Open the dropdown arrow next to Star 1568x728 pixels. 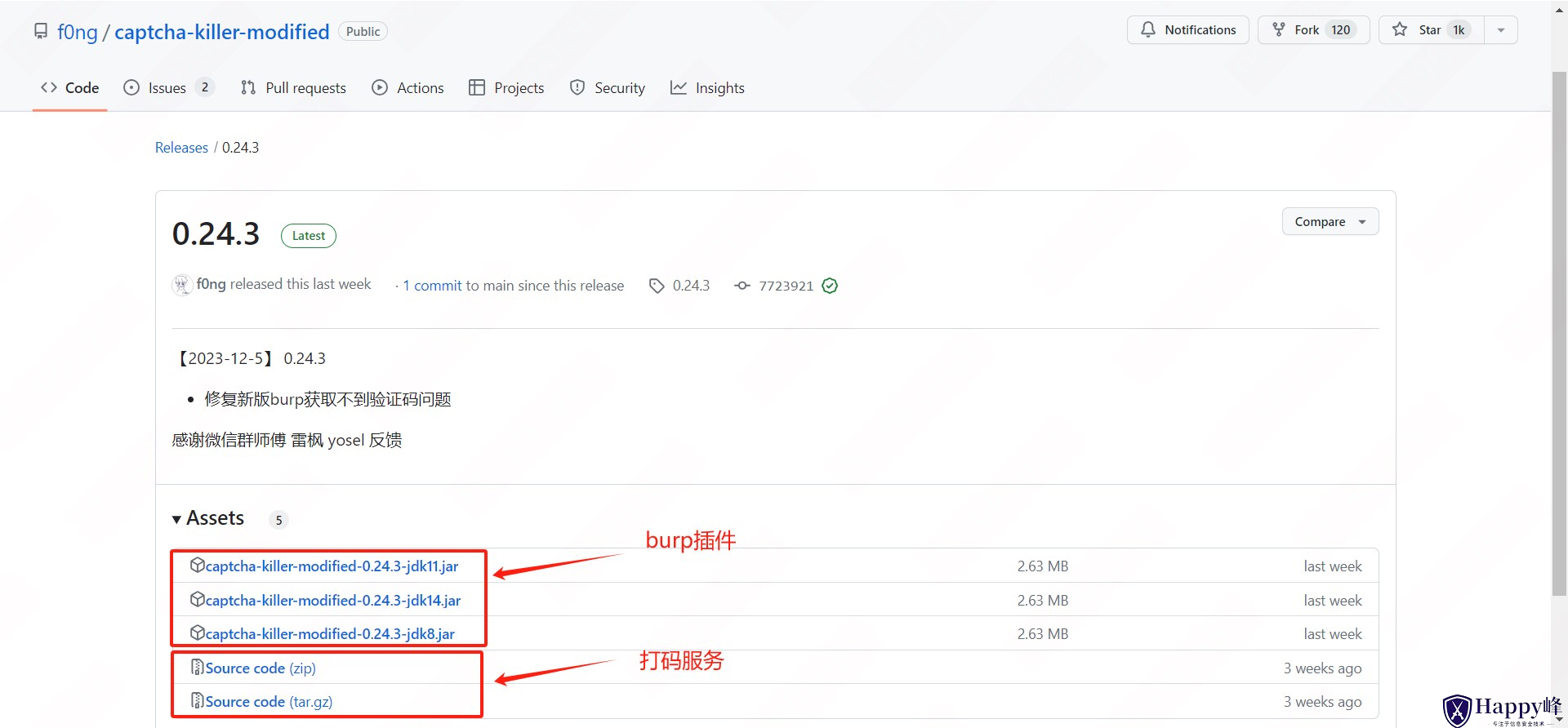pos(1501,29)
